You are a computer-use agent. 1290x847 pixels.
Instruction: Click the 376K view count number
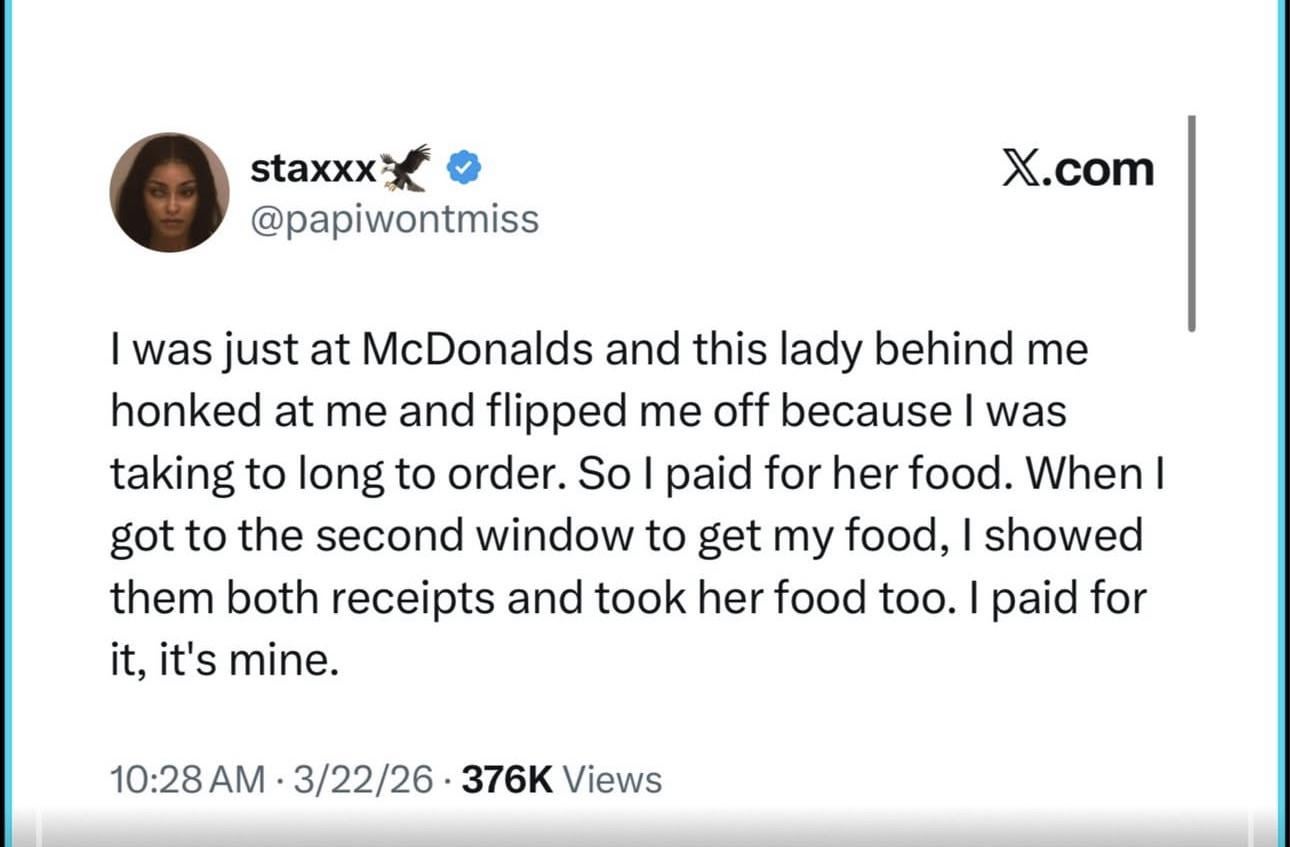[510, 779]
